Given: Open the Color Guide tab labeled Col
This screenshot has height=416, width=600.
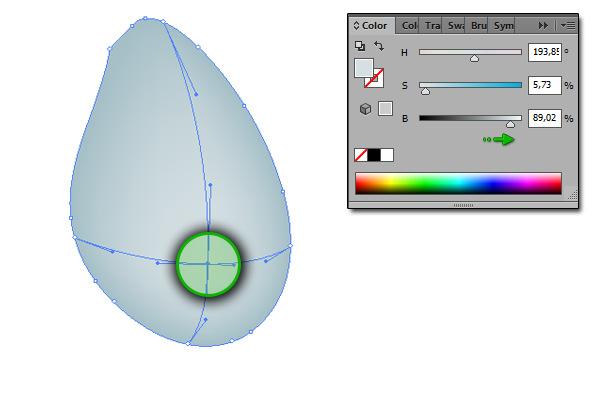Looking at the screenshot, I should [408, 26].
